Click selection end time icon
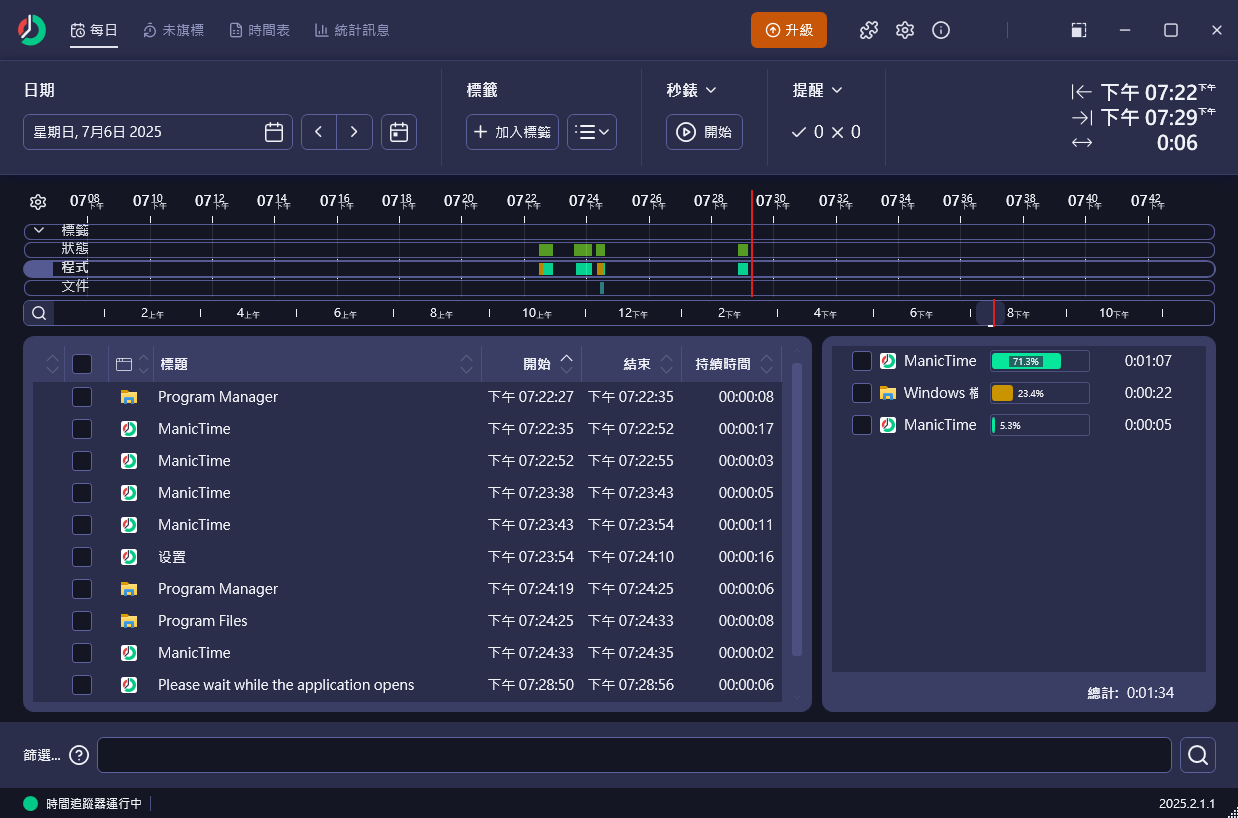The width and height of the screenshot is (1238, 818). click(1081, 118)
